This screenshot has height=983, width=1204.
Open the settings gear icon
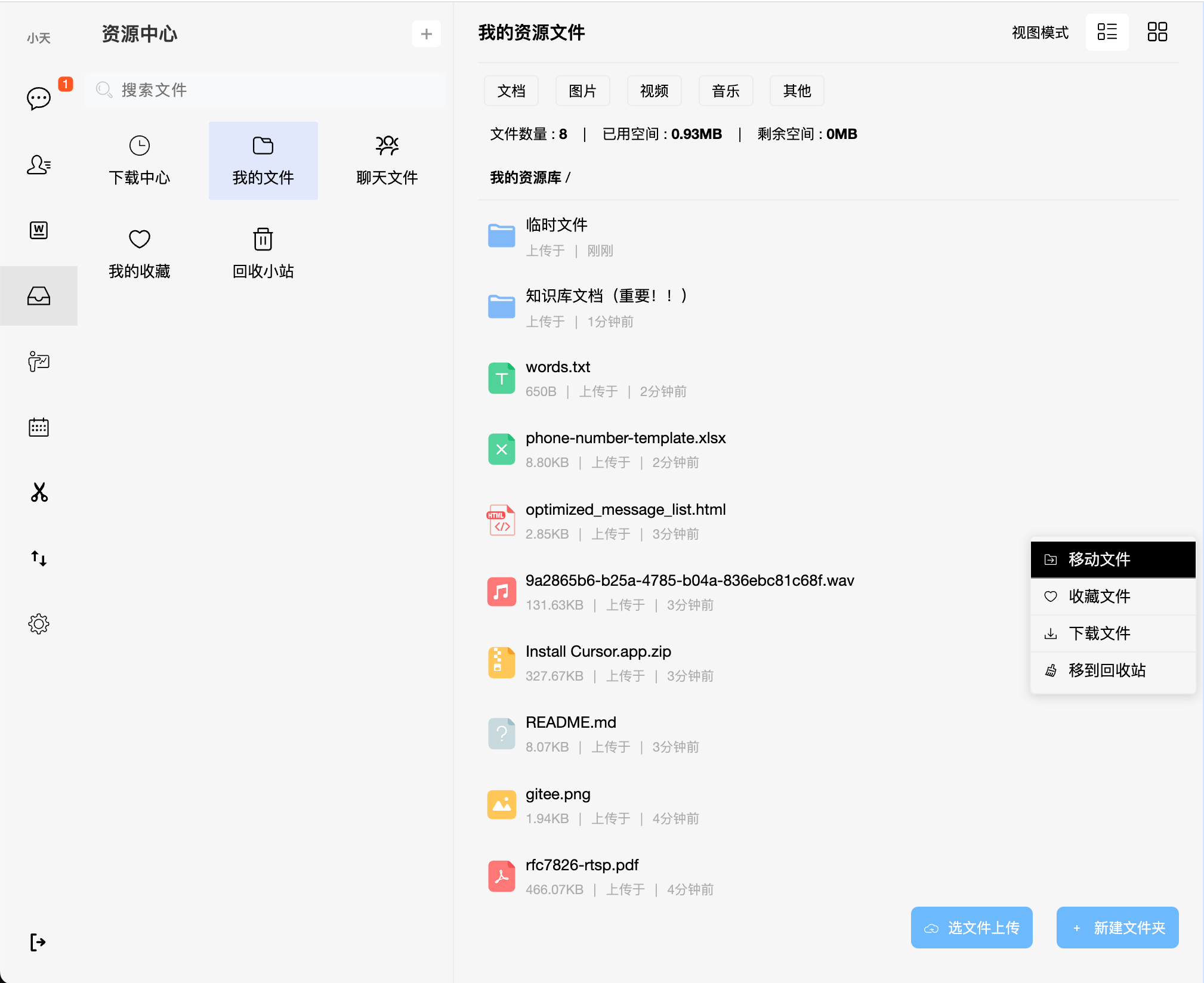[39, 624]
